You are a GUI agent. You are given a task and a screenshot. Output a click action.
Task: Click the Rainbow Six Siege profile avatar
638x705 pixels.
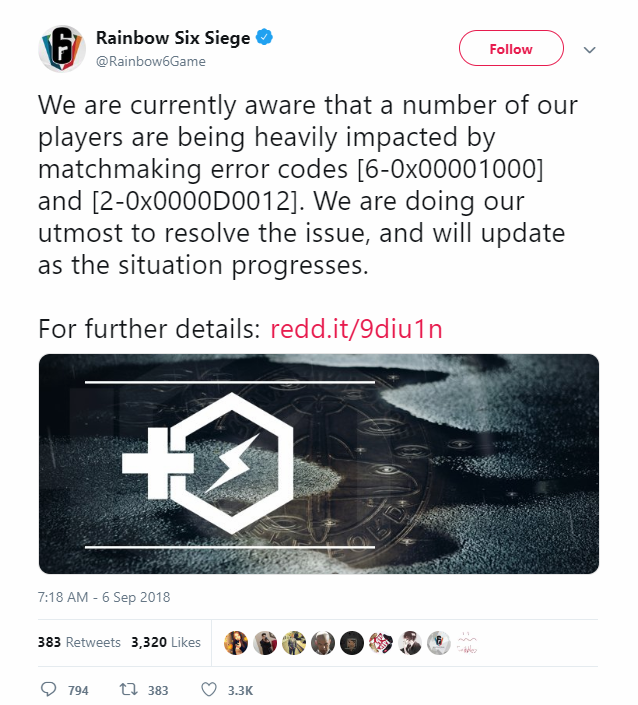point(62,49)
